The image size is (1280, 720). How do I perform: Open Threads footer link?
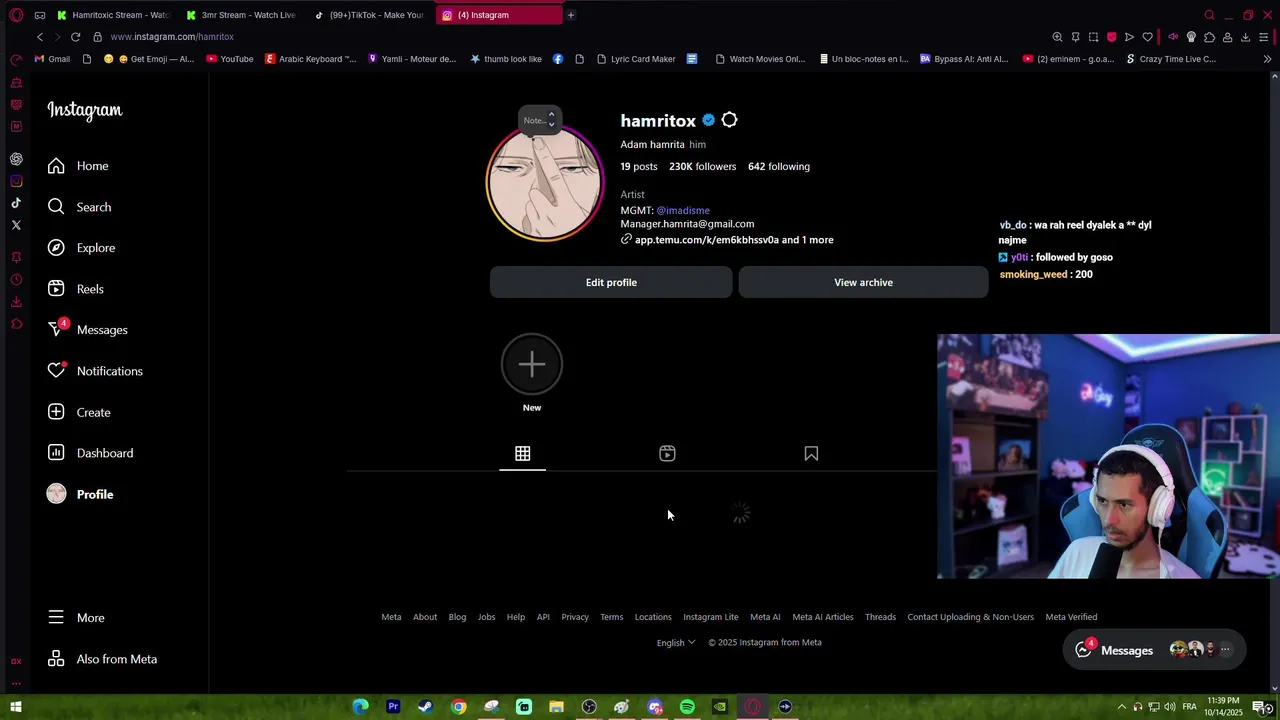tap(880, 617)
